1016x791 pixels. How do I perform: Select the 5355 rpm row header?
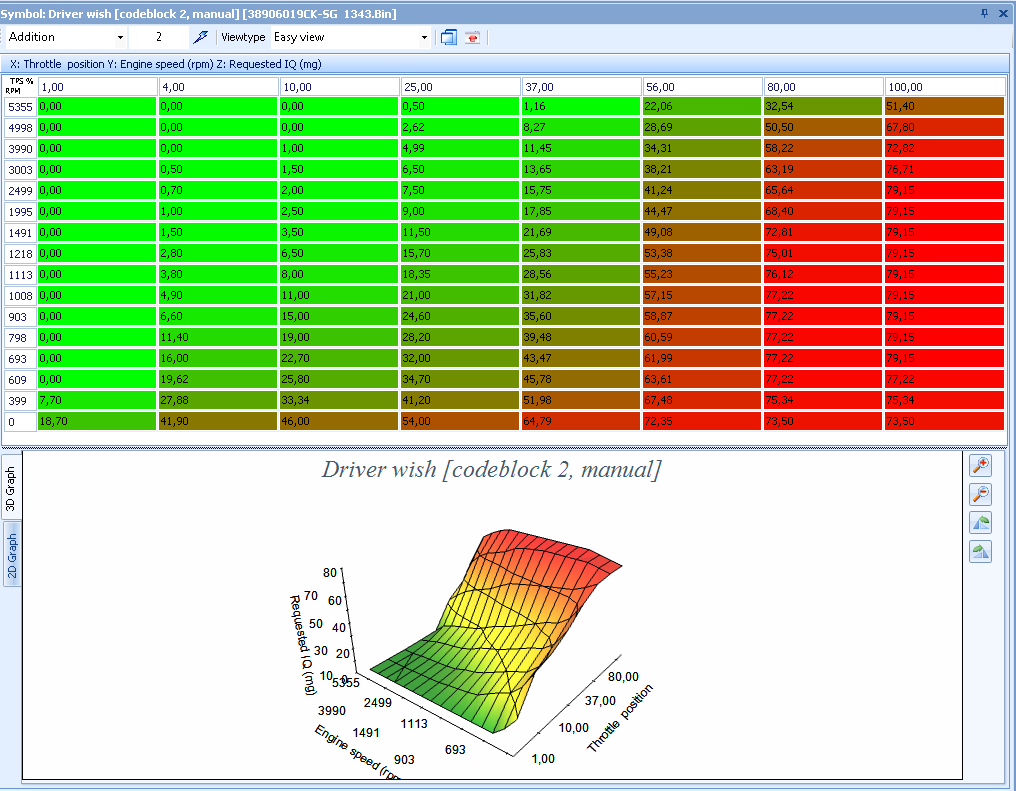[x=21, y=106]
